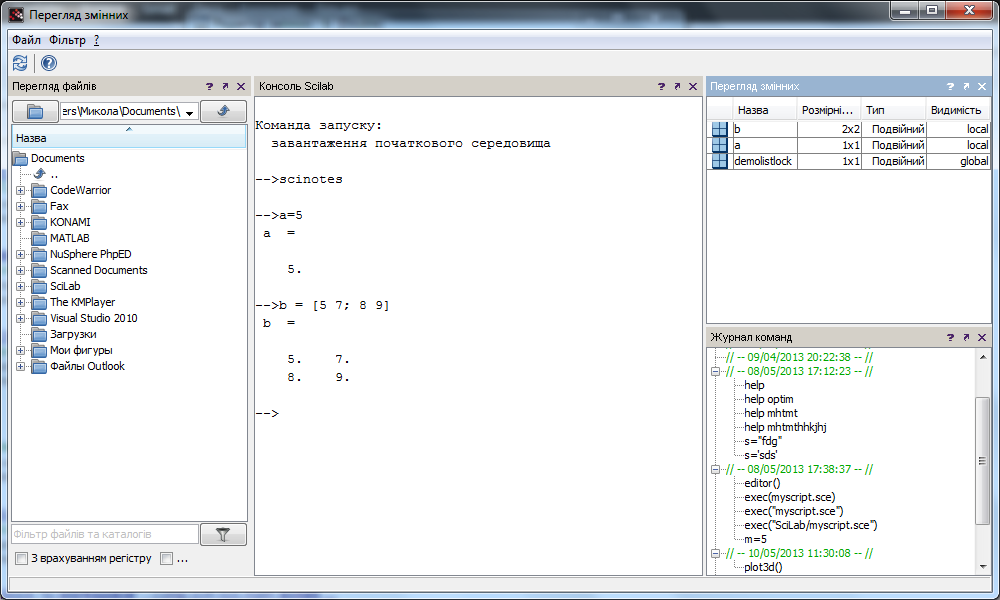The image size is (1000, 600).
Task: Open help for command history panel
Action: coord(950,337)
